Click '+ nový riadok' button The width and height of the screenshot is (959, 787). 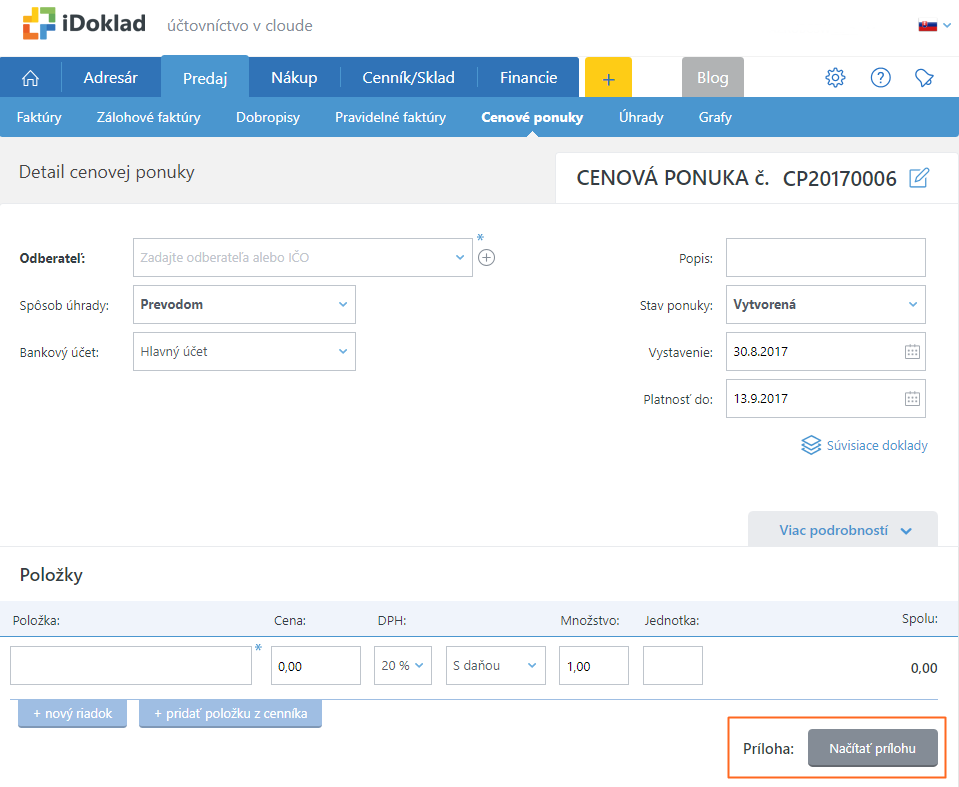pyautogui.click(x=72, y=714)
